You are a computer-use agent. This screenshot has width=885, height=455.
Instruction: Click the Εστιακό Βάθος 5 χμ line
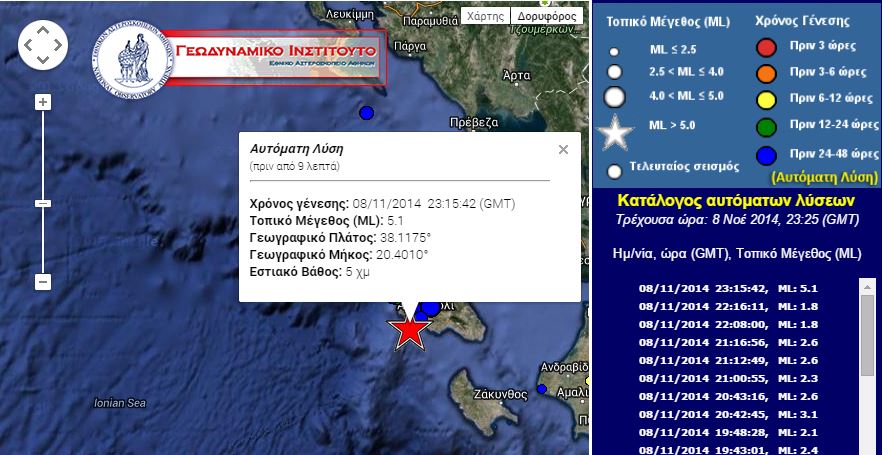(x=309, y=272)
